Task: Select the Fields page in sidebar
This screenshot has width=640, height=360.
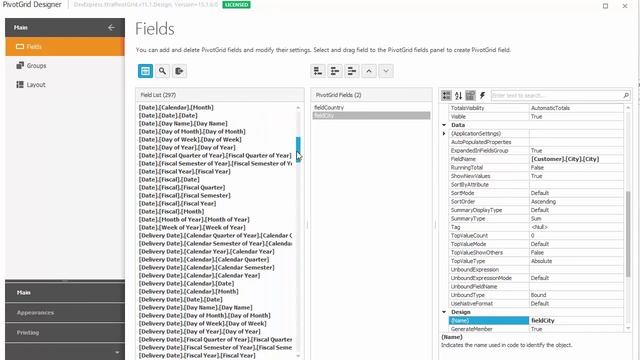Action: point(65,47)
